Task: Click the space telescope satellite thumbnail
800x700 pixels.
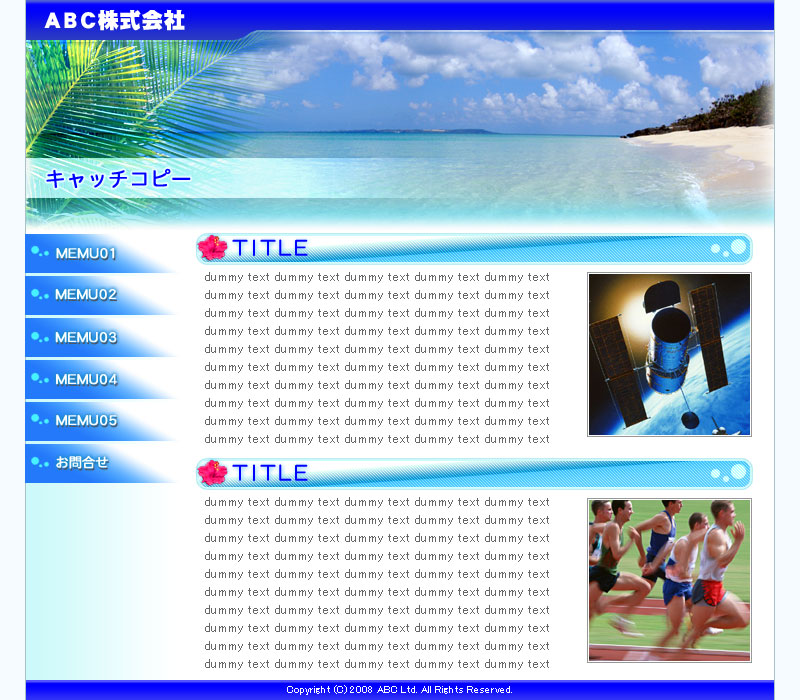Action: coord(669,355)
